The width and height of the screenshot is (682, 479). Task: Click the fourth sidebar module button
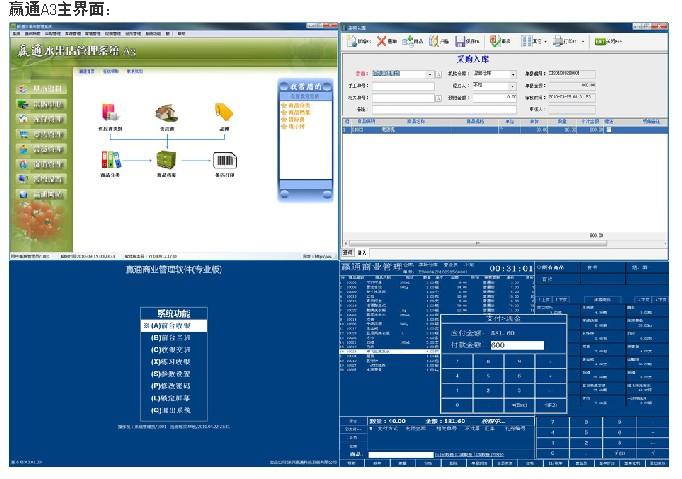[x=41, y=134]
